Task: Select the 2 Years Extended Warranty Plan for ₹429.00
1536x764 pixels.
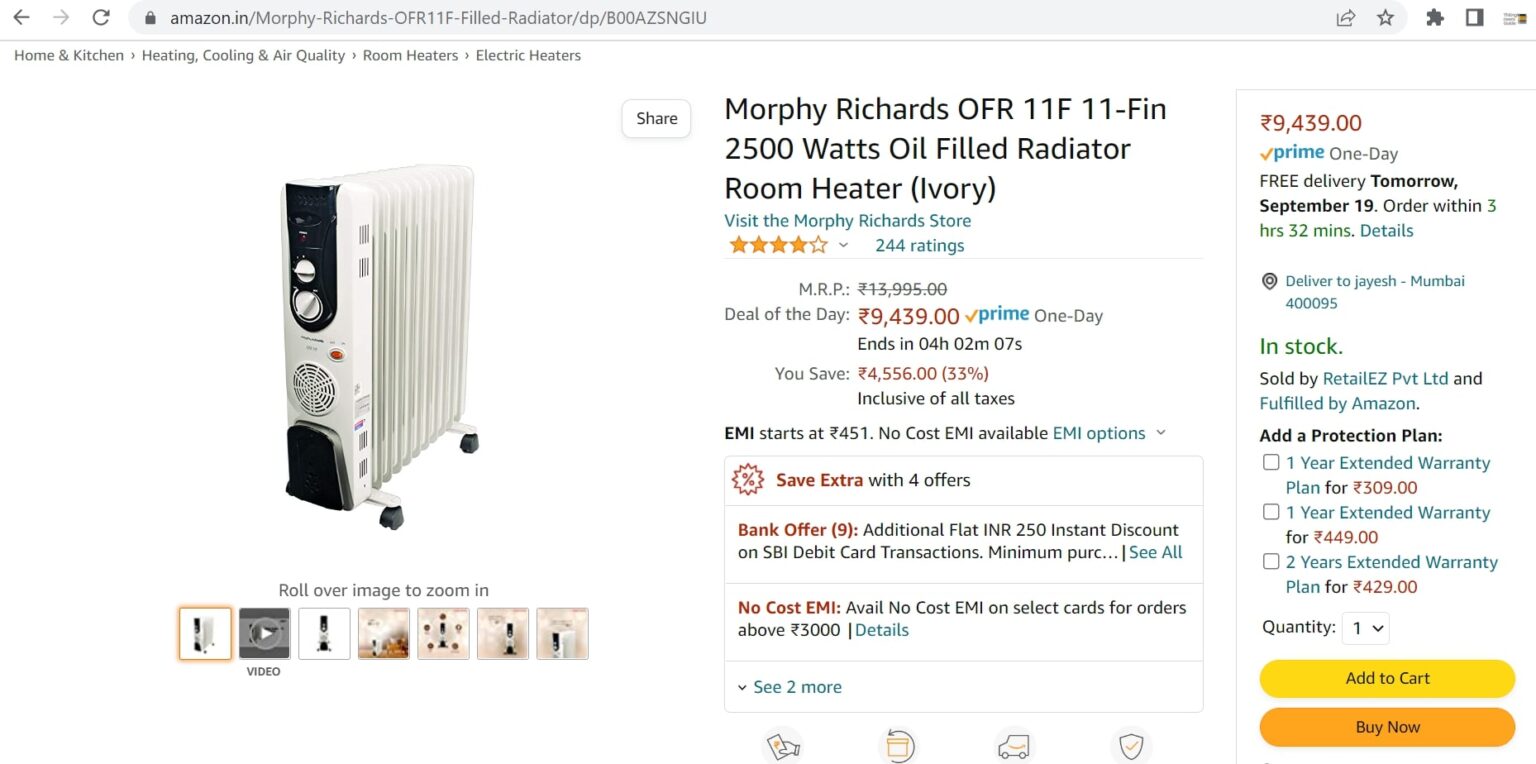Action: 1271,562
